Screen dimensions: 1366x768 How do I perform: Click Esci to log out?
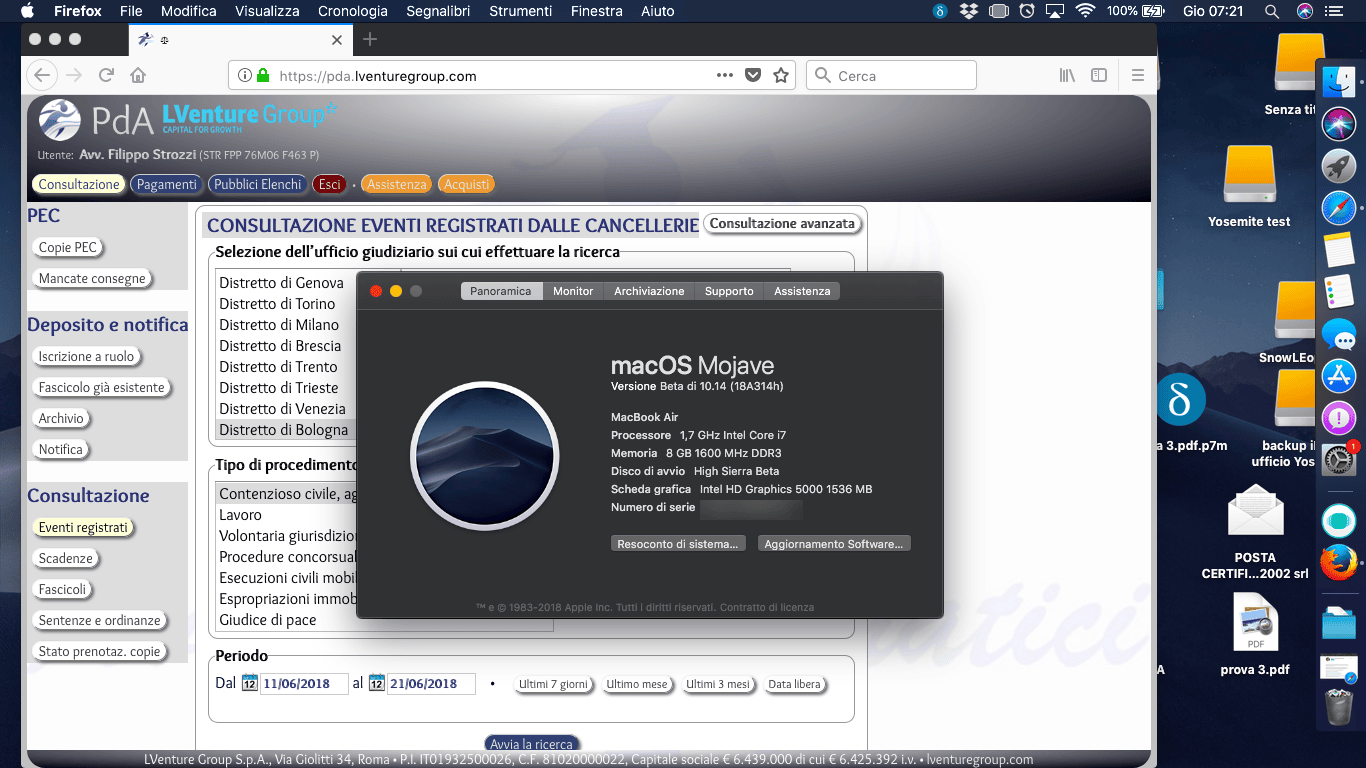pyautogui.click(x=330, y=184)
